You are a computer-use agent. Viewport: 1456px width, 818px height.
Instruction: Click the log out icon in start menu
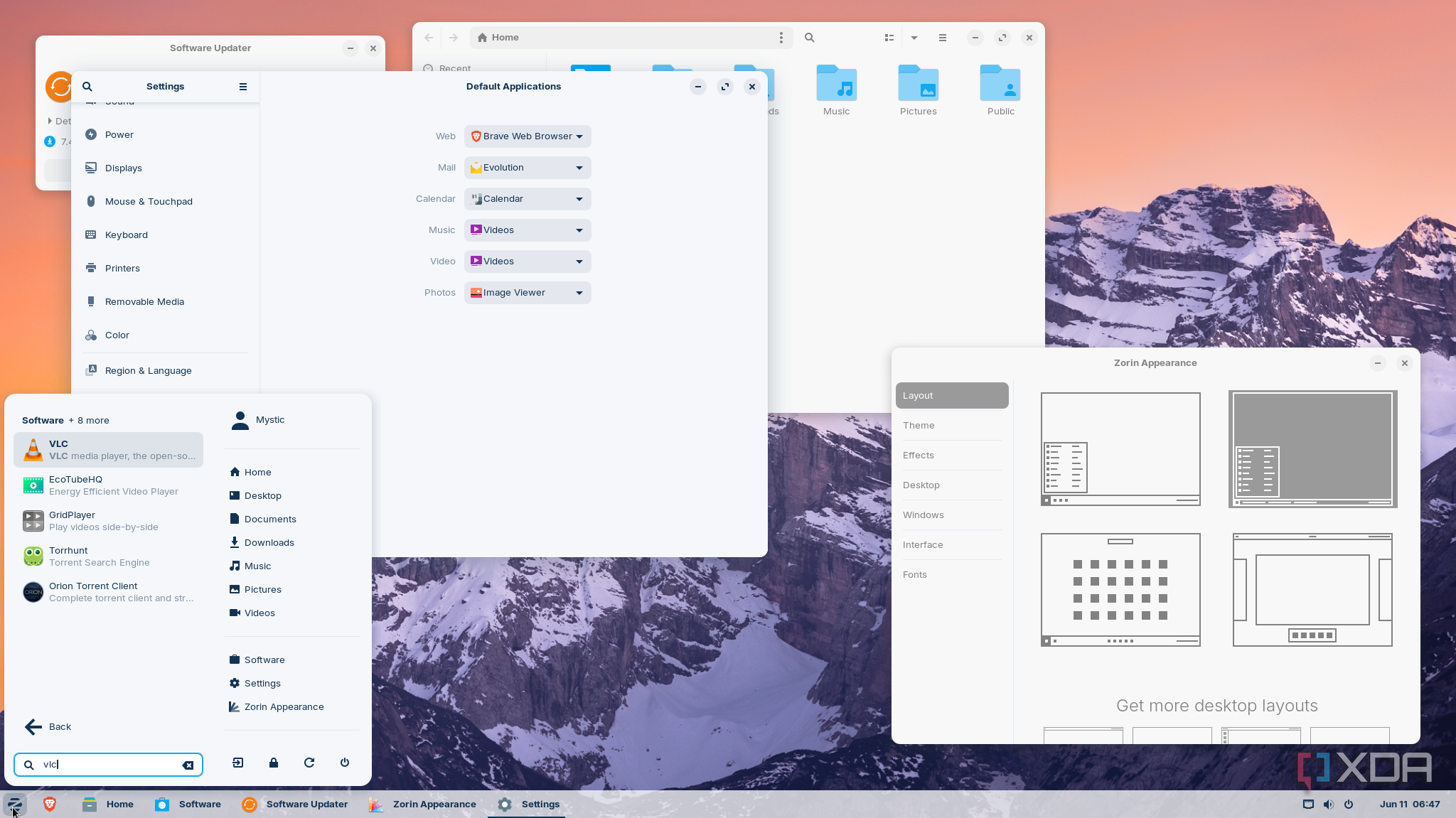(238, 763)
